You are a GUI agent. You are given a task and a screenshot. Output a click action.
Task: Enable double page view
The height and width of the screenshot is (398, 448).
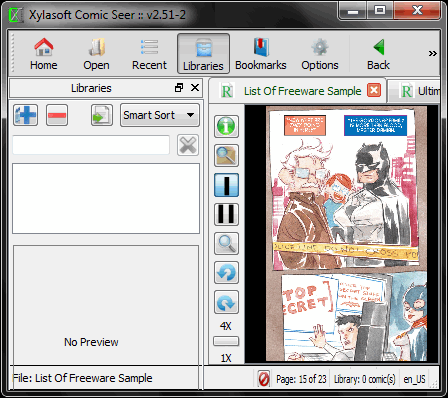click(x=226, y=214)
